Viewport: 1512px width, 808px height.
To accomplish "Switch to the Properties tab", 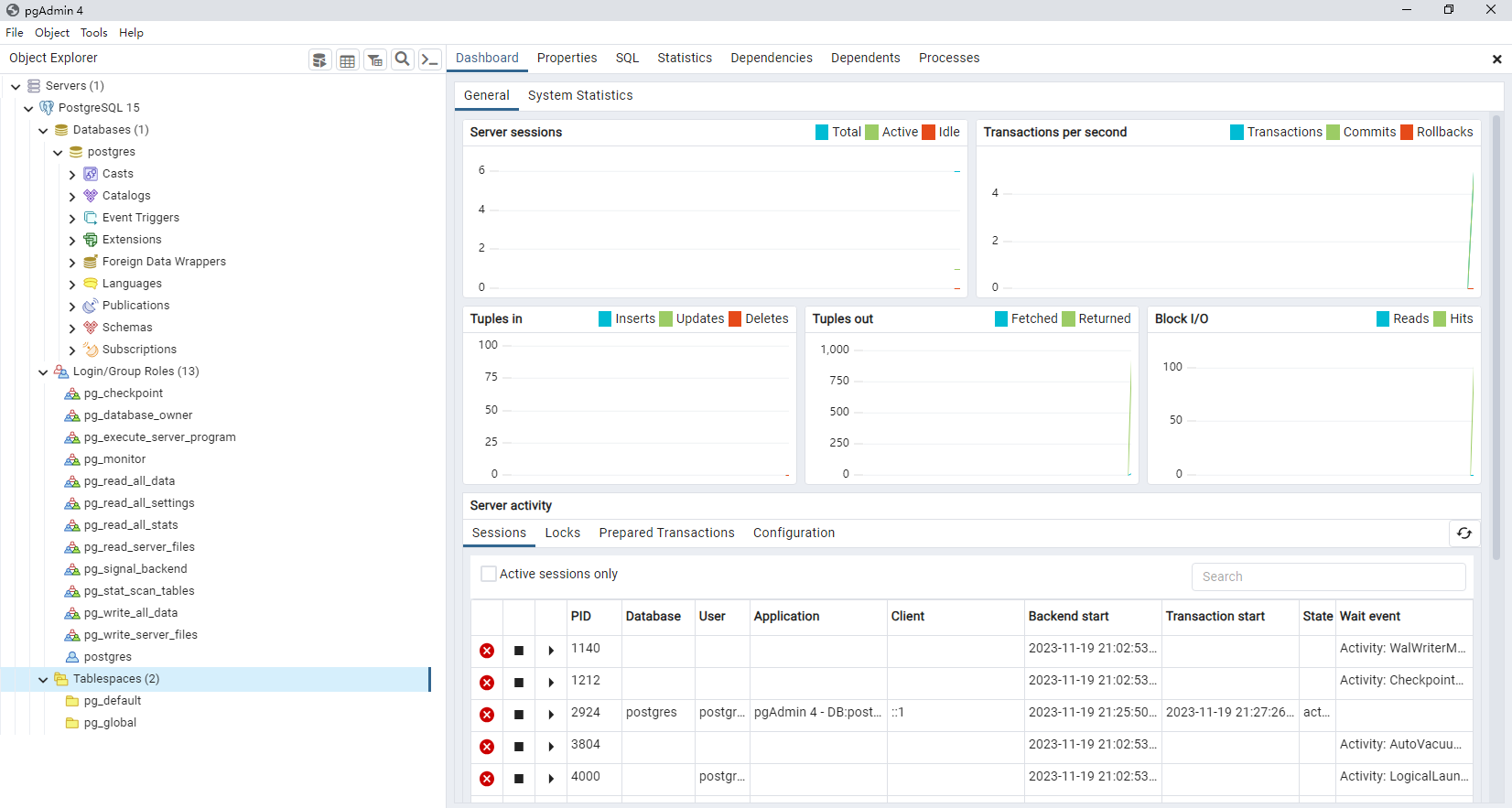I will point(567,58).
